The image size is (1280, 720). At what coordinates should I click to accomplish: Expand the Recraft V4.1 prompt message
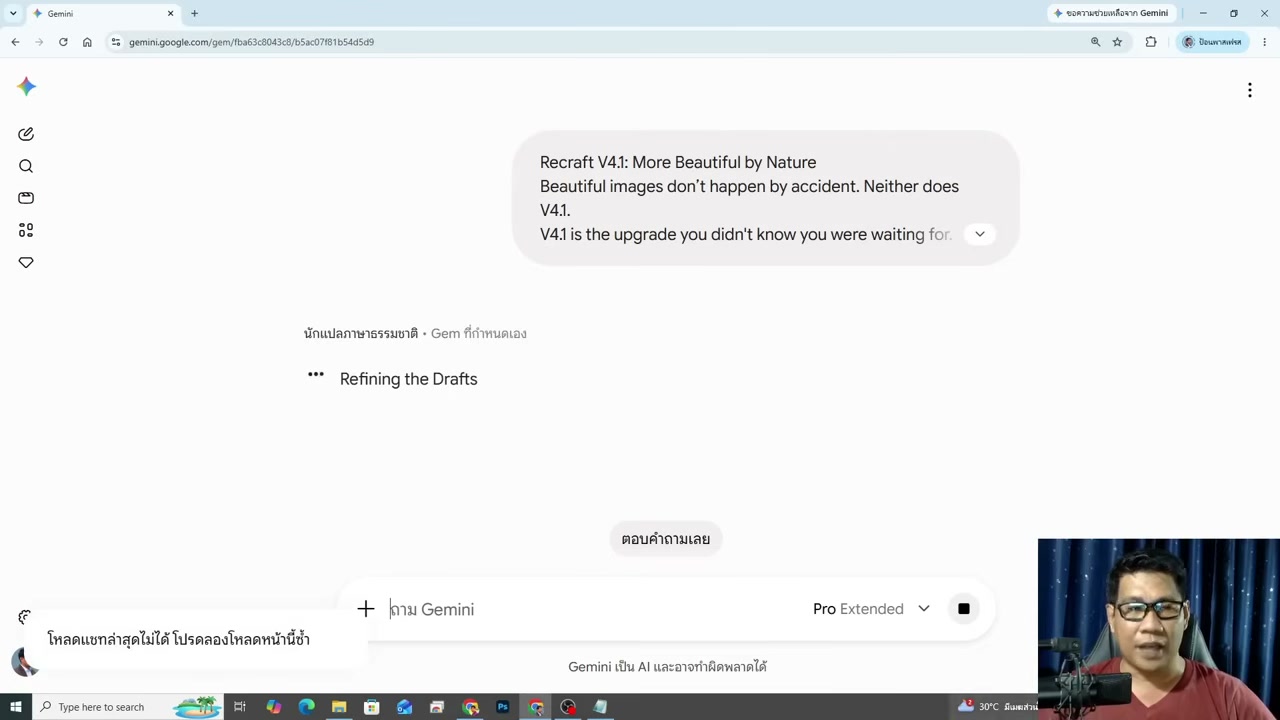tap(980, 234)
